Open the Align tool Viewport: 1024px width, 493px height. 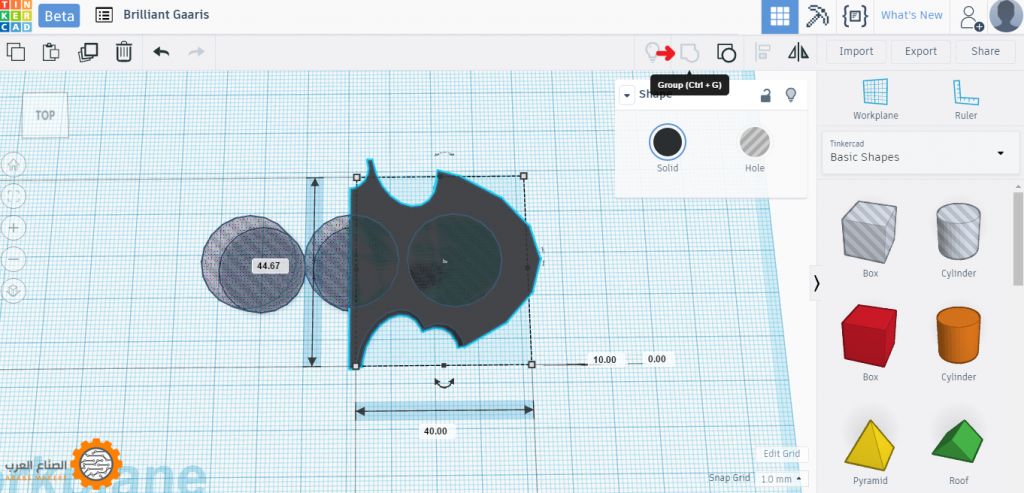(x=763, y=52)
